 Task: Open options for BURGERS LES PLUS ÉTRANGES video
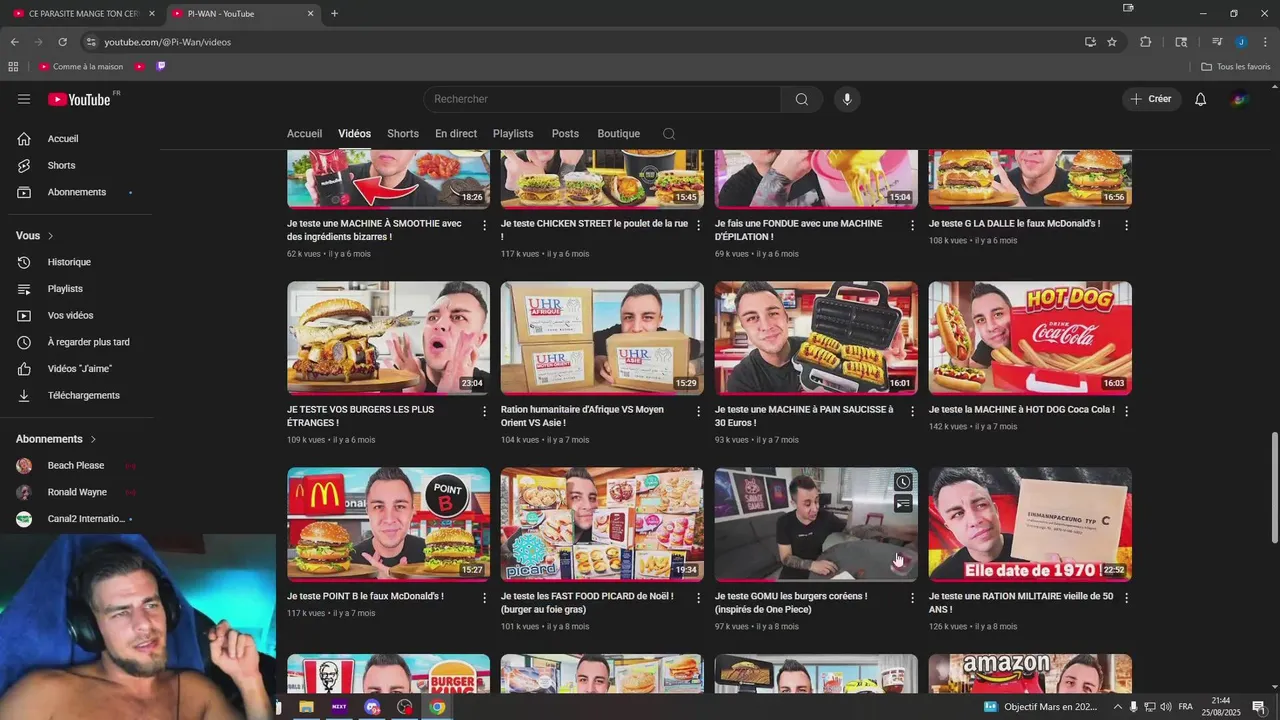(x=485, y=411)
